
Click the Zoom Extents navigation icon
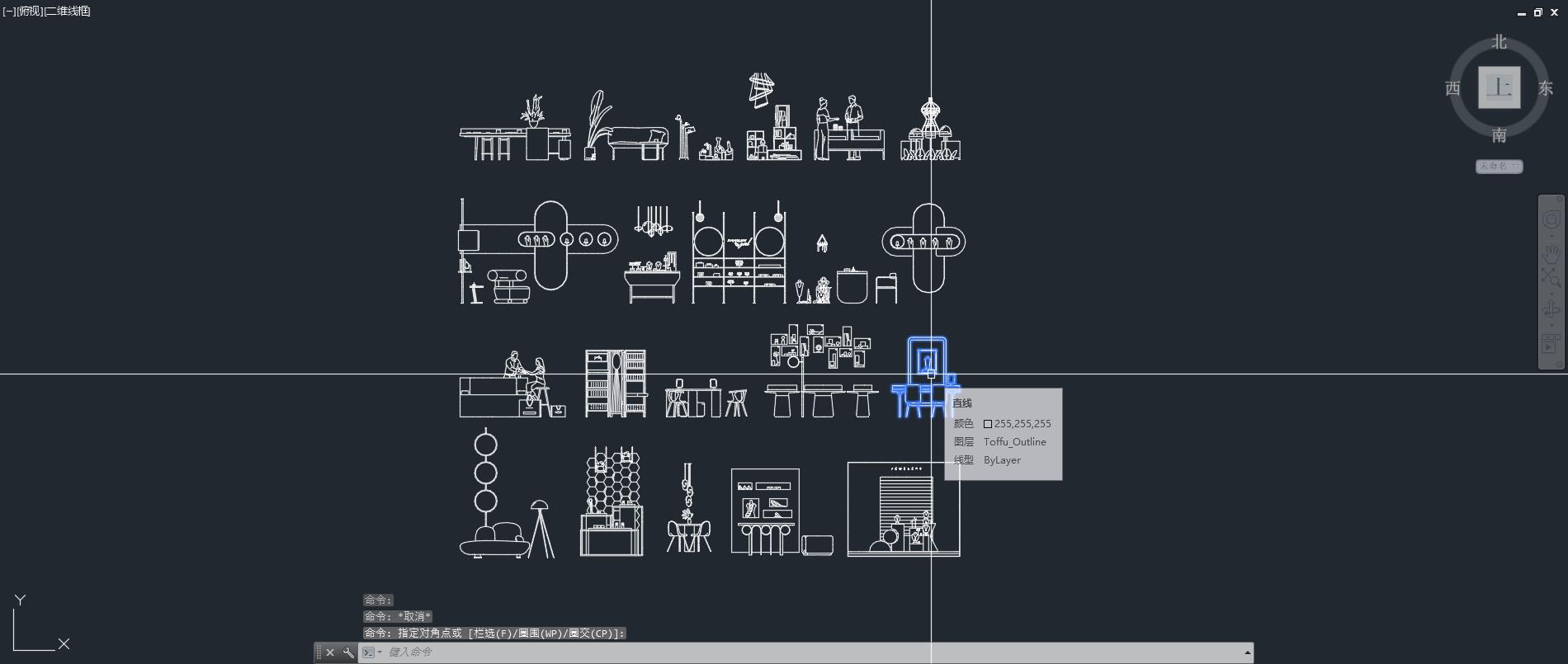1551,279
